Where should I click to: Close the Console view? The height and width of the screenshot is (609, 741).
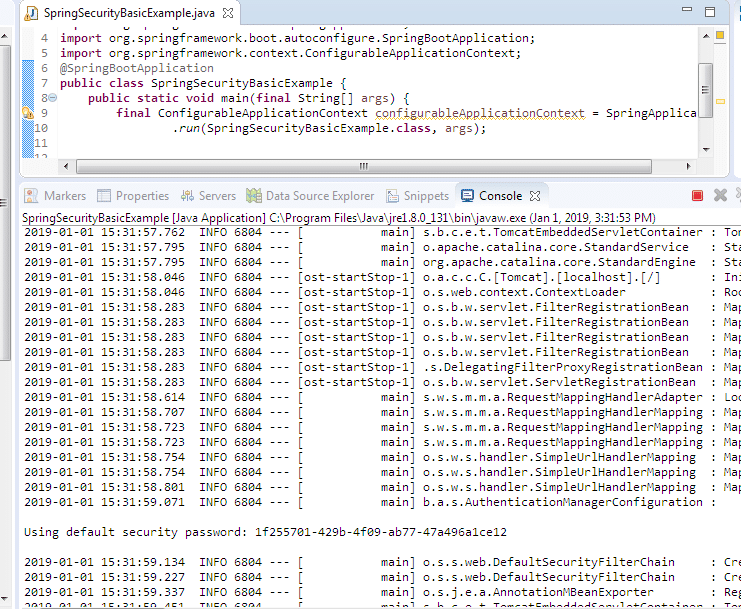pos(534,196)
